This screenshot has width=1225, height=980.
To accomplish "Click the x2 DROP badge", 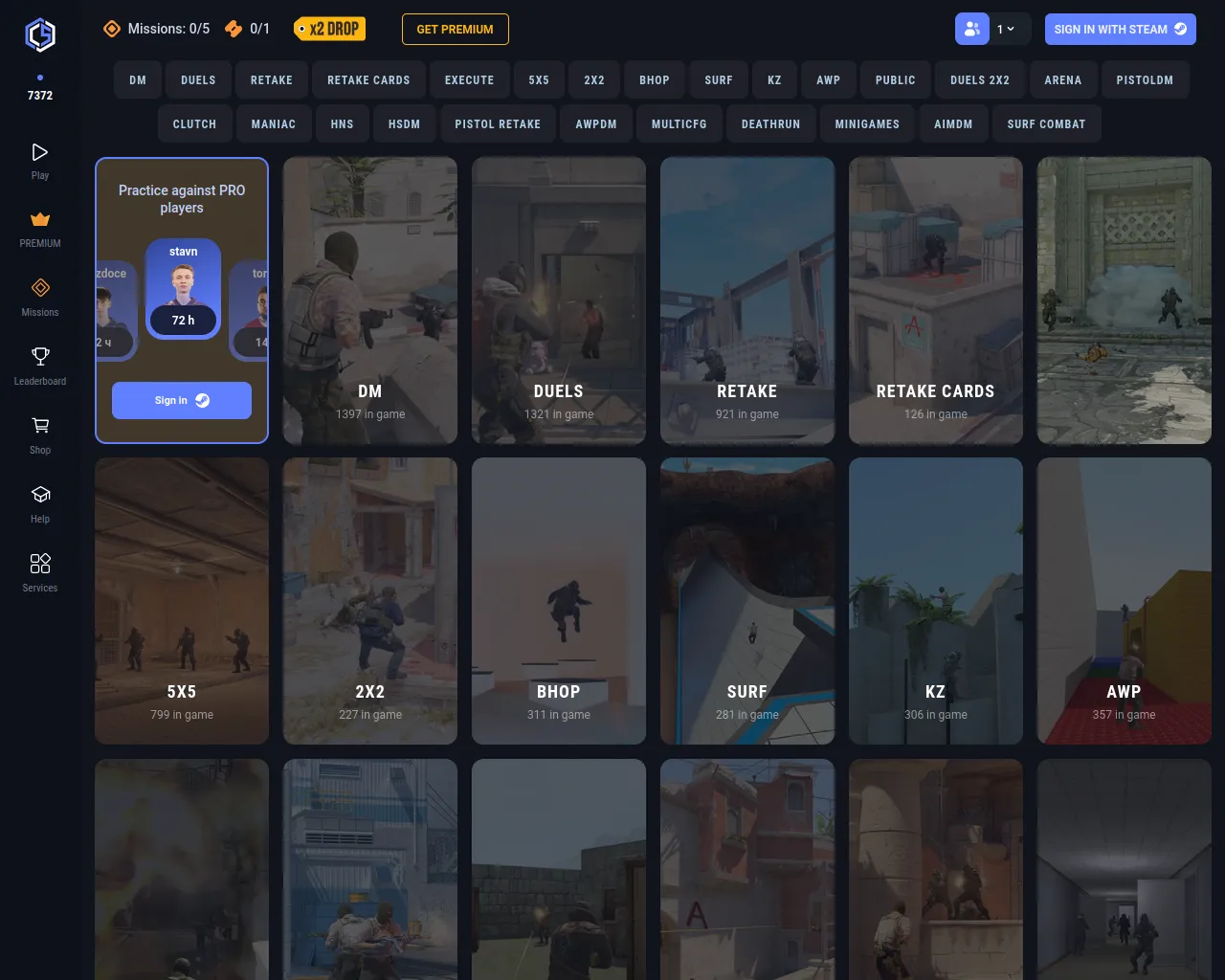I will click(x=329, y=29).
